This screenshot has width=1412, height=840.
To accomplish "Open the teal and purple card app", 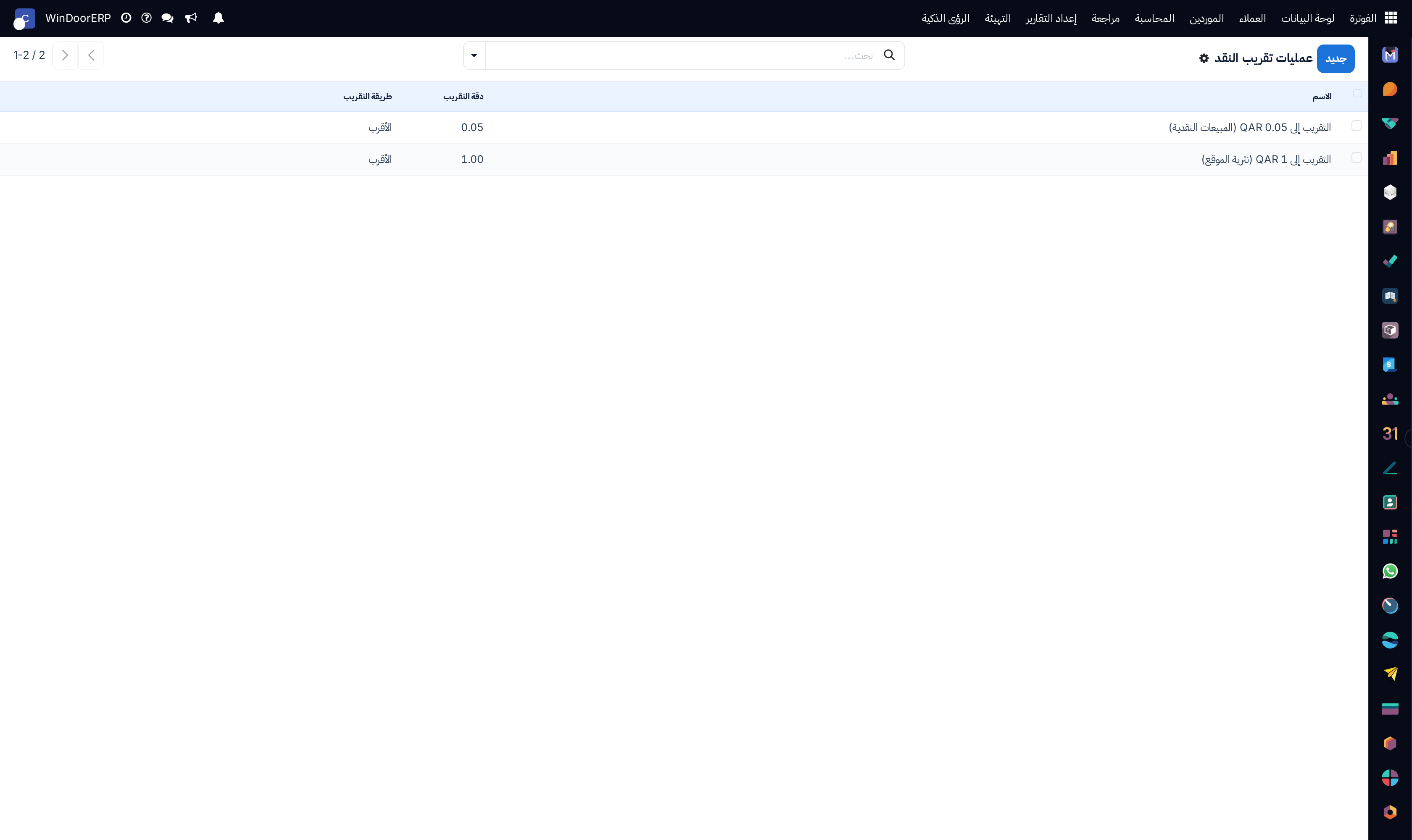I will coord(1390,709).
